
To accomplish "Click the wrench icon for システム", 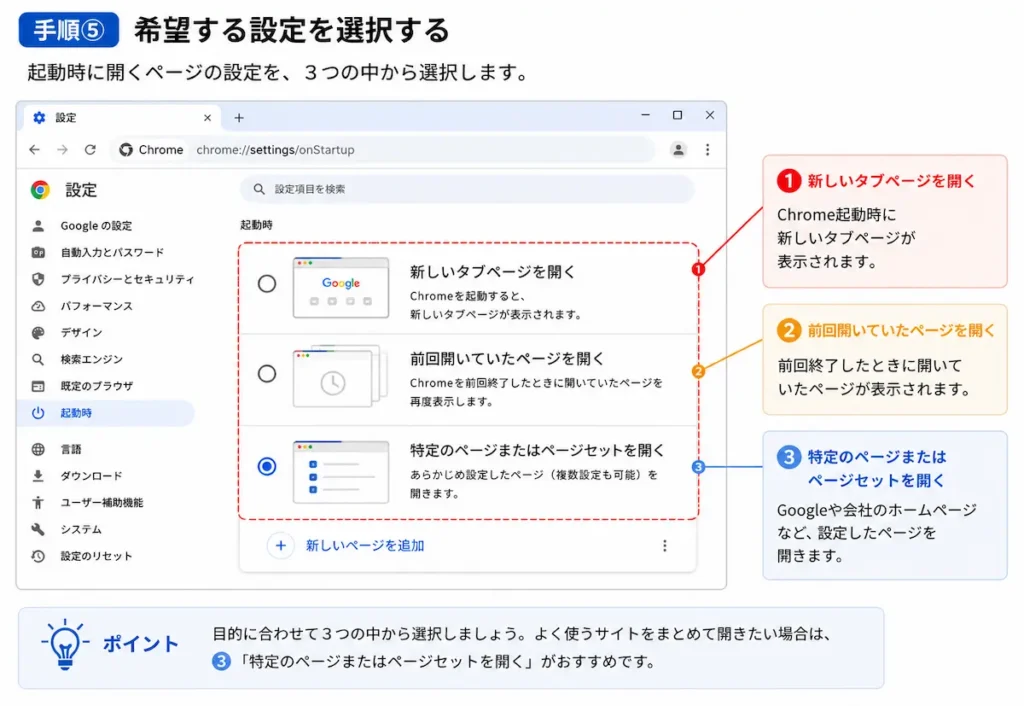I will tap(39, 529).
